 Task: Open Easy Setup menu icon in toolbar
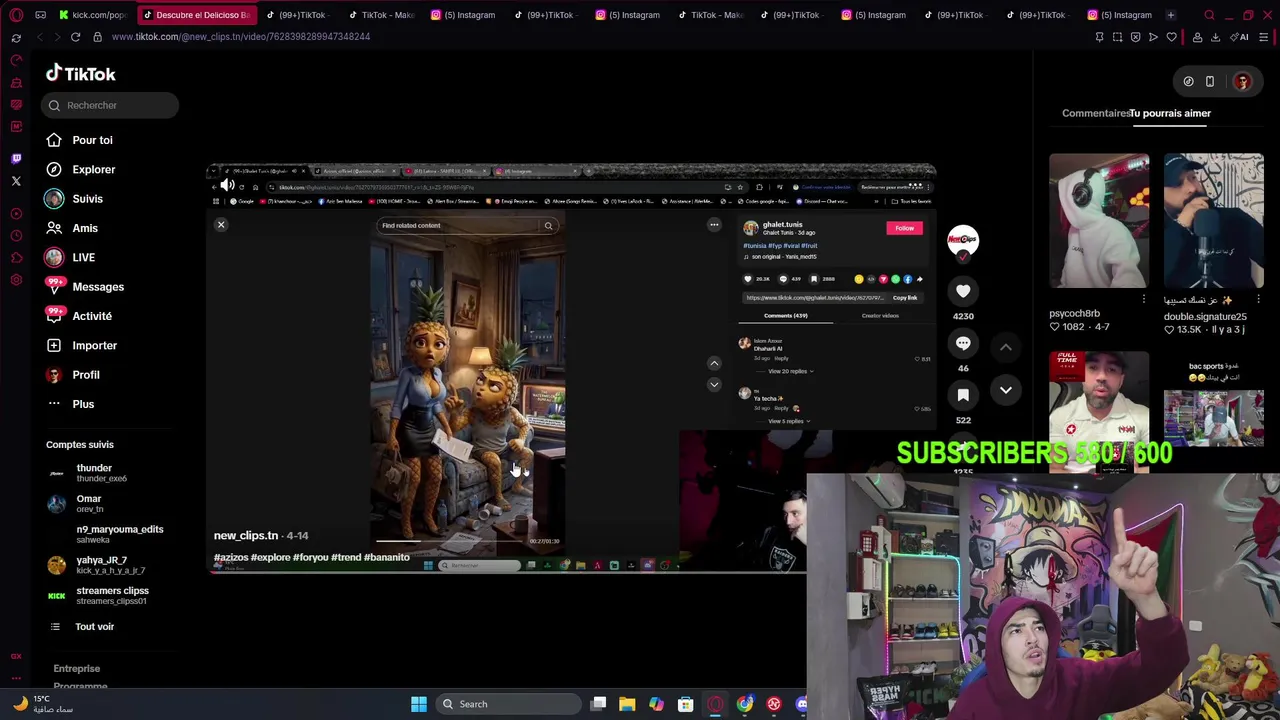click(x=1264, y=37)
